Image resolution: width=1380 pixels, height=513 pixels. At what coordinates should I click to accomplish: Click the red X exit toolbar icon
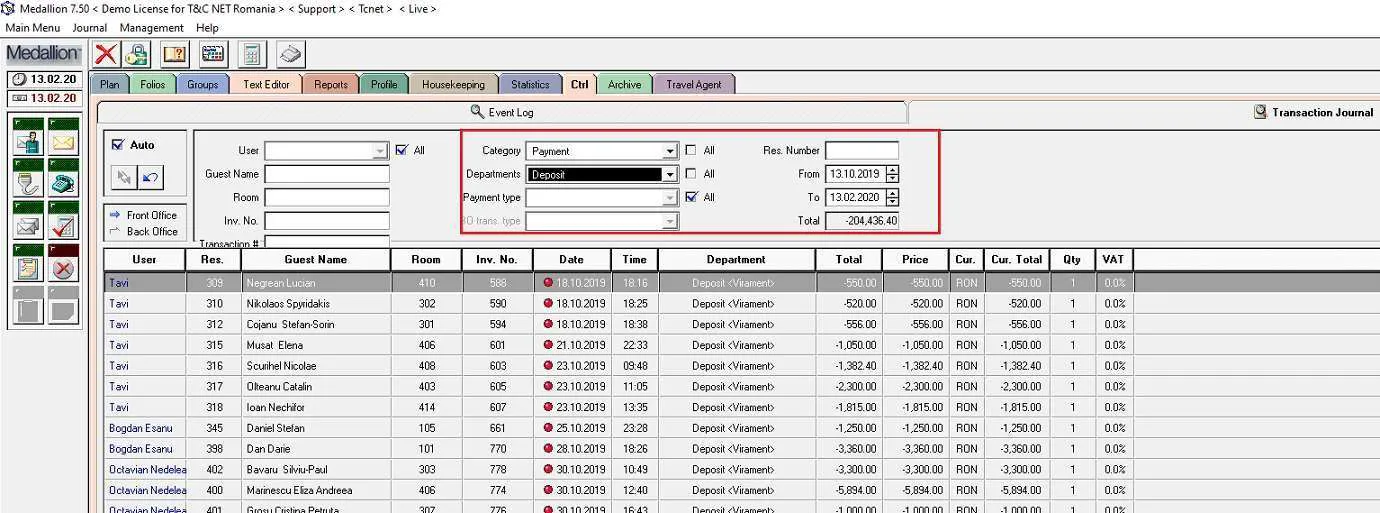pos(106,54)
